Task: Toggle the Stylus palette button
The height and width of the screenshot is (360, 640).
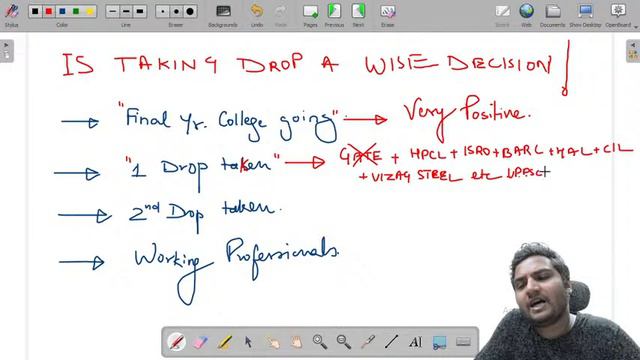Action: (x=11, y=15)
